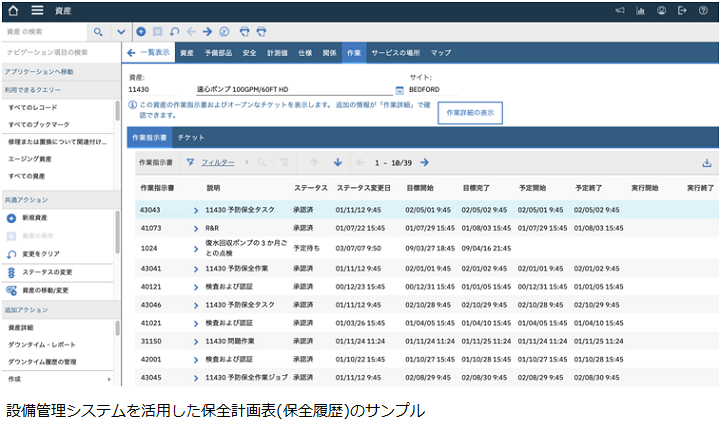Click the navigation item search field
This screenshot has width=720, height=429.
[61, 52]
